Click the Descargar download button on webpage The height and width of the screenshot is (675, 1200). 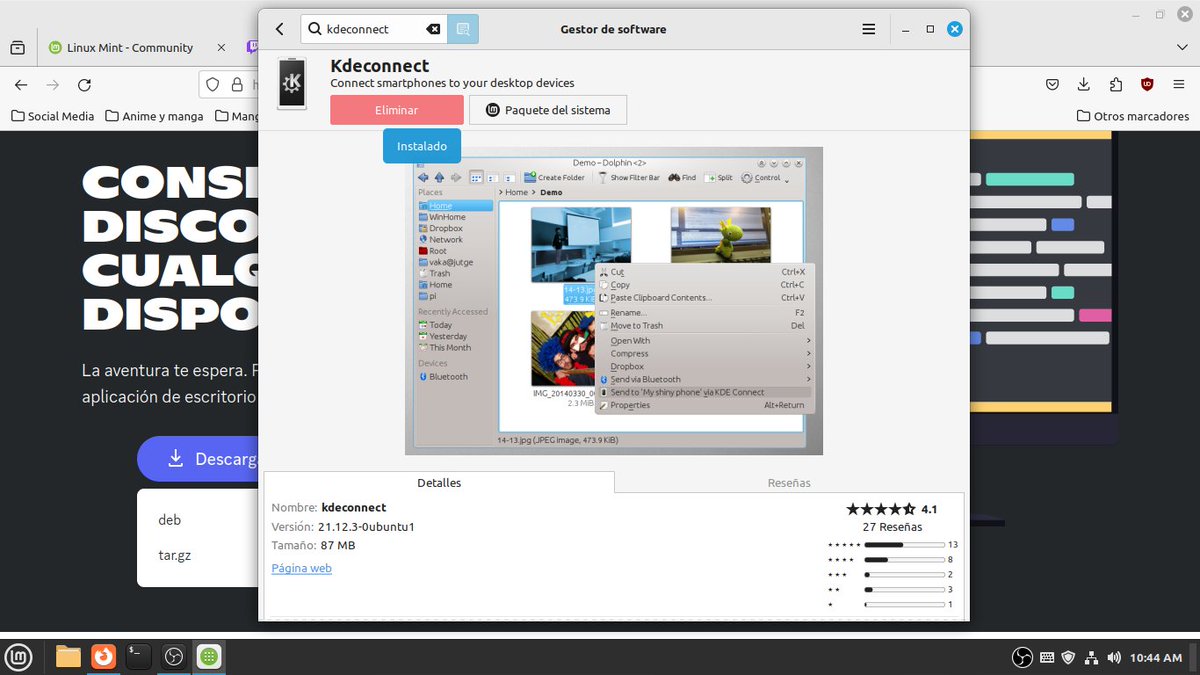click(199, 459)
